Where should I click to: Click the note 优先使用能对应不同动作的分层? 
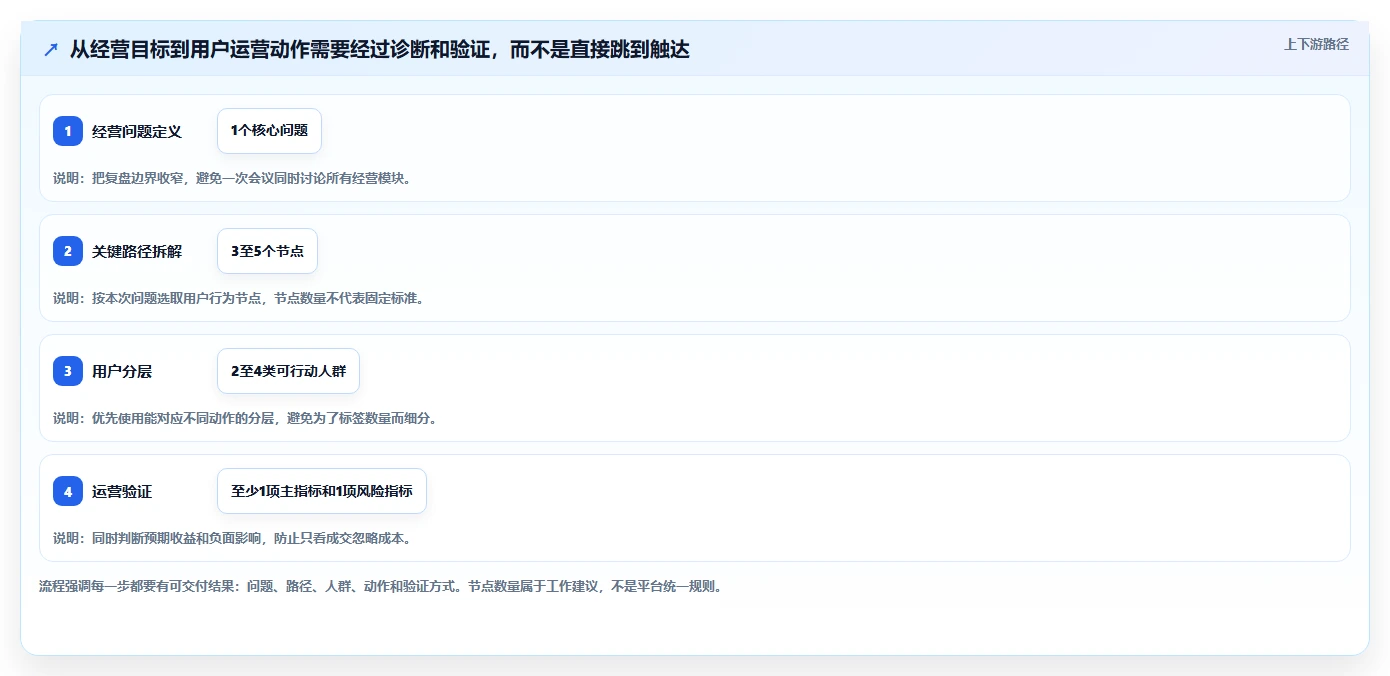click(245, 418)
